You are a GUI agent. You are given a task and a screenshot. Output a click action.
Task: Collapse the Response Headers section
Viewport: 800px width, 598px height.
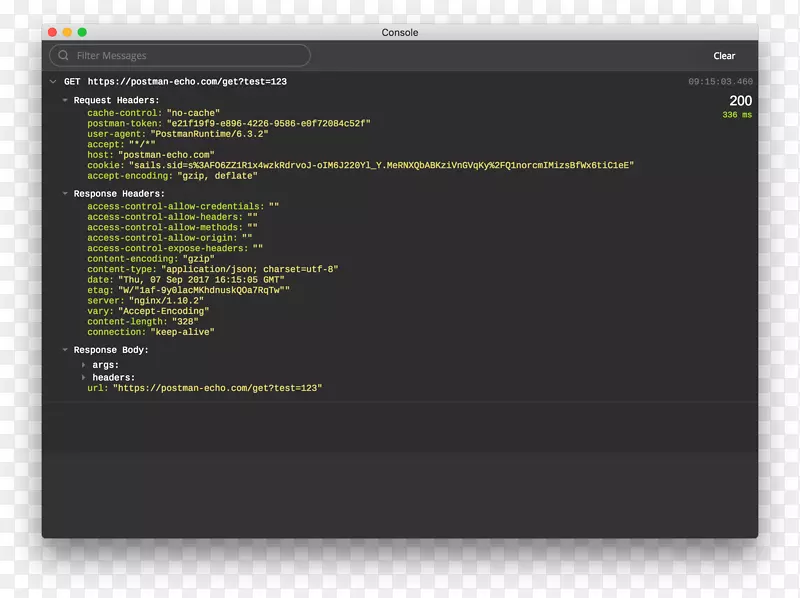coord(66,193)
